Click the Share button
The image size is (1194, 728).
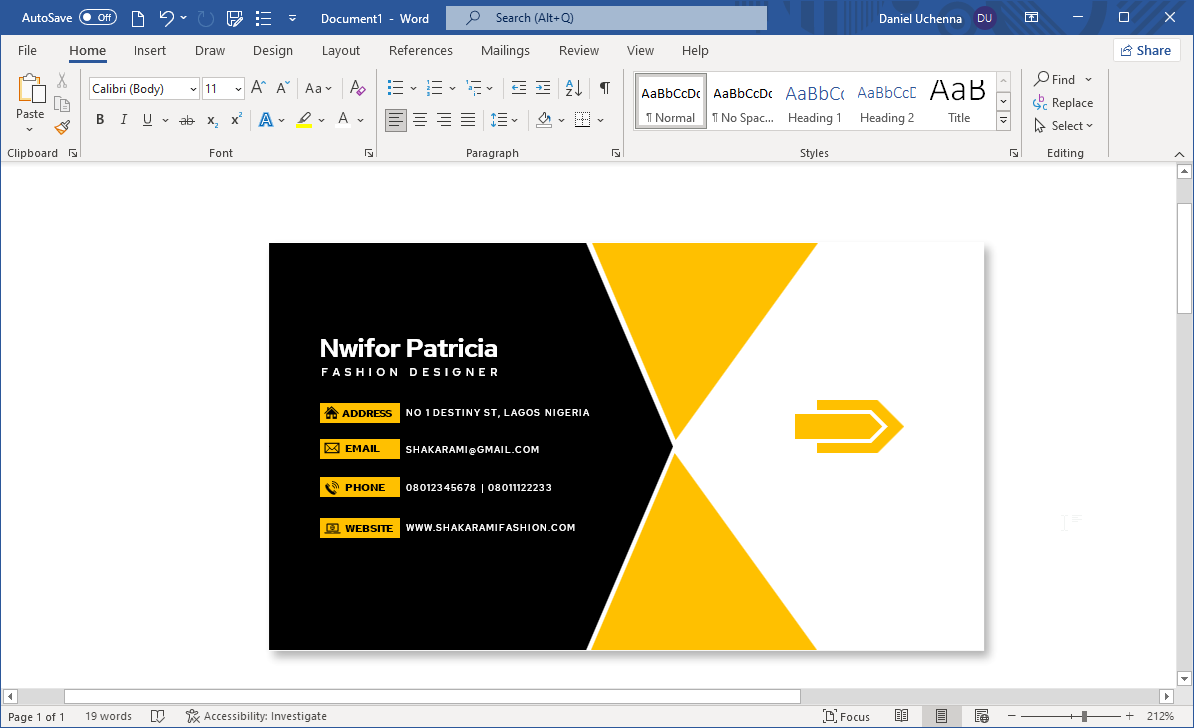[x=1146, y=51]
